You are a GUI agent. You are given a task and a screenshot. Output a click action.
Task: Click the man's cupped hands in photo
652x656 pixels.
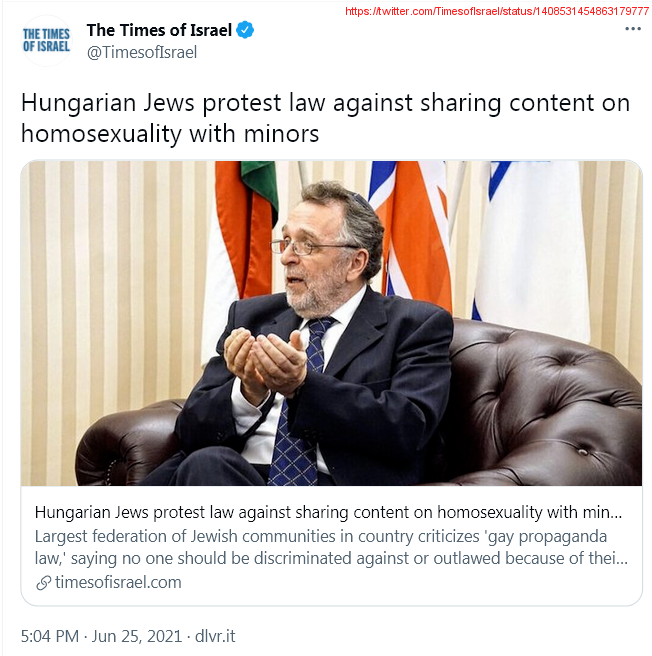(265, 361)
